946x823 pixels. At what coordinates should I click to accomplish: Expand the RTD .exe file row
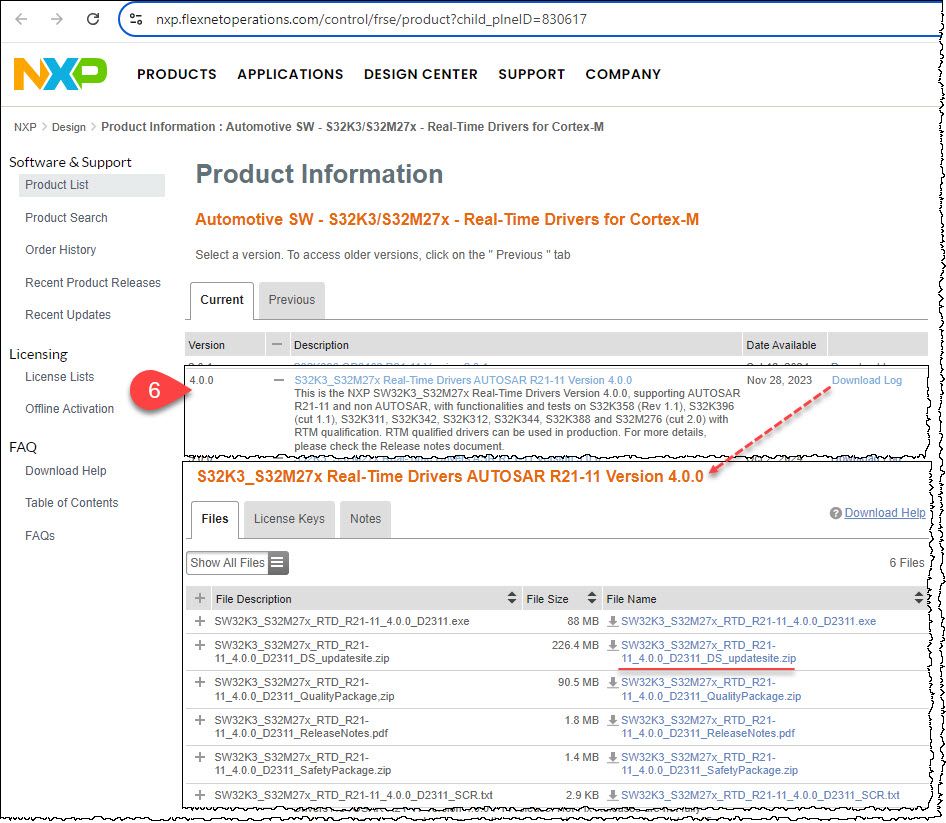[x=200, y=621]
